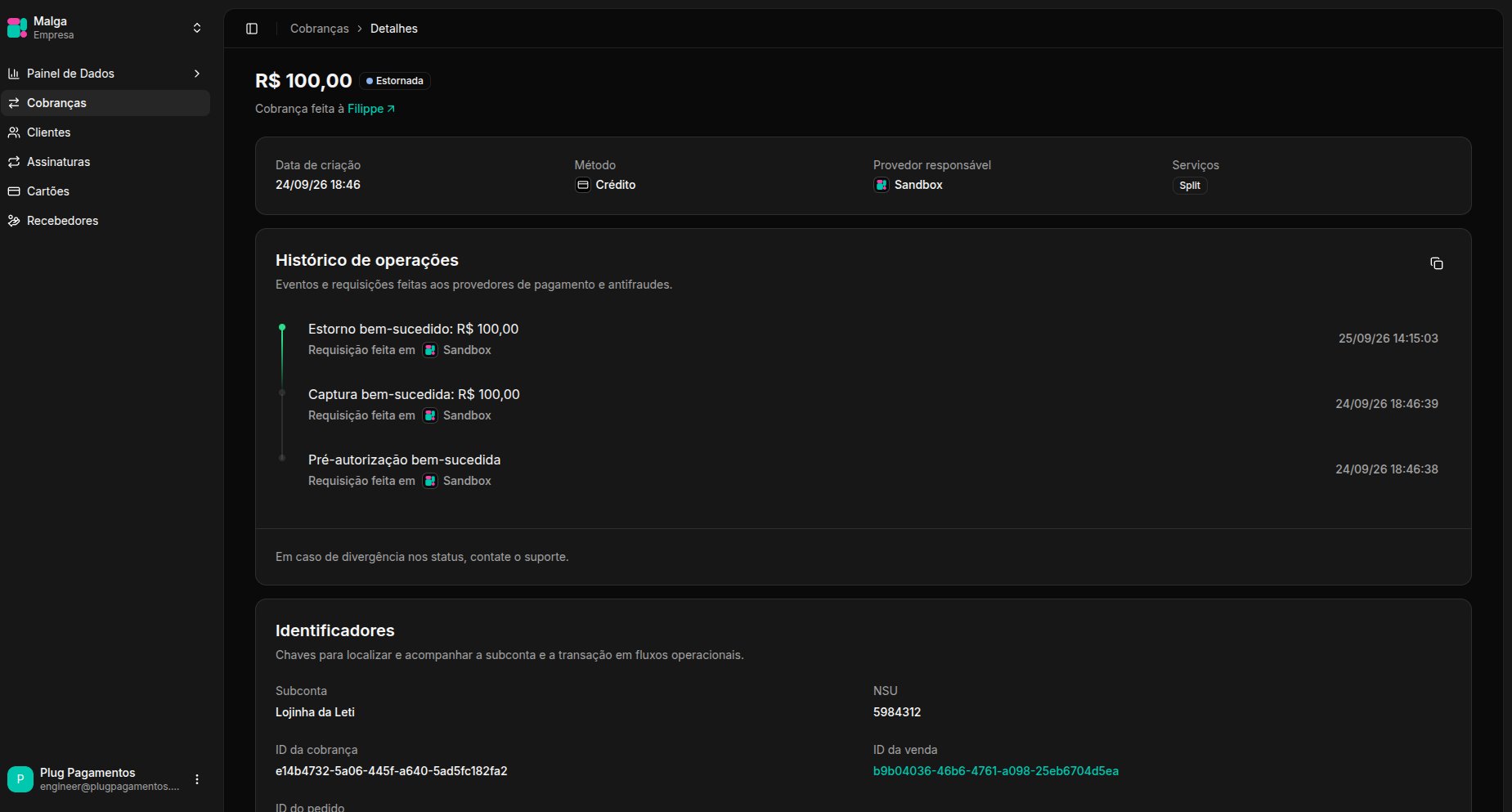Click Sandbox icon in Captura row
1512x812 pixels.
click(x=430, y=415)
